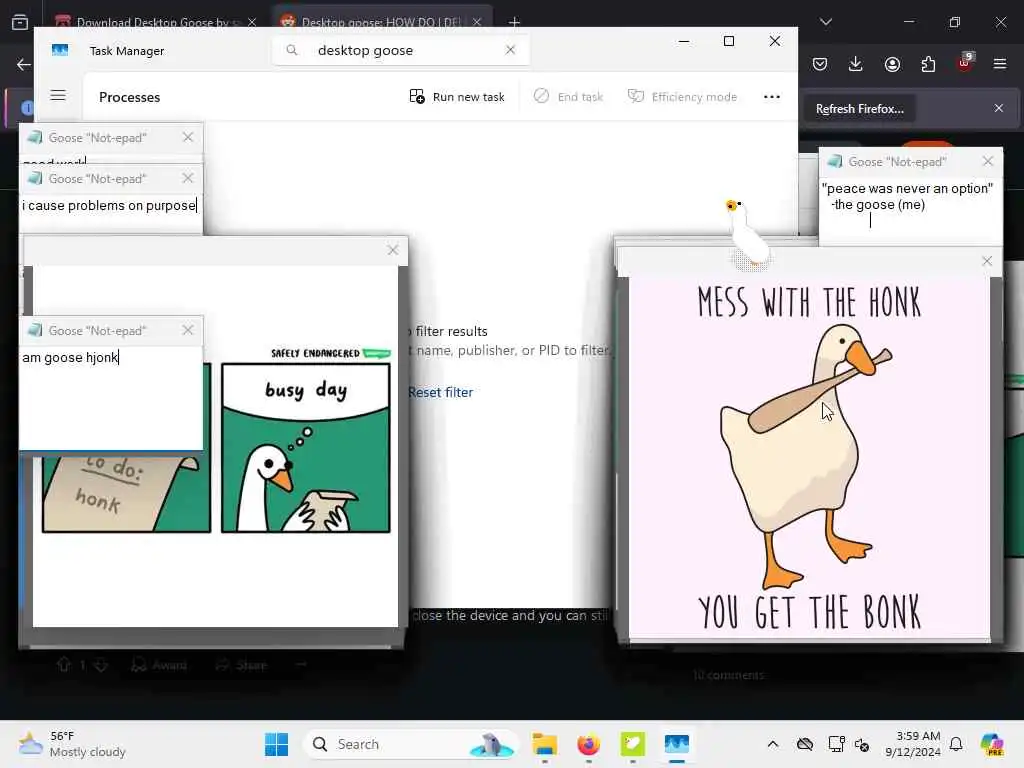Open Firefox account icon
1024x768 pixels.
[892, 64]
